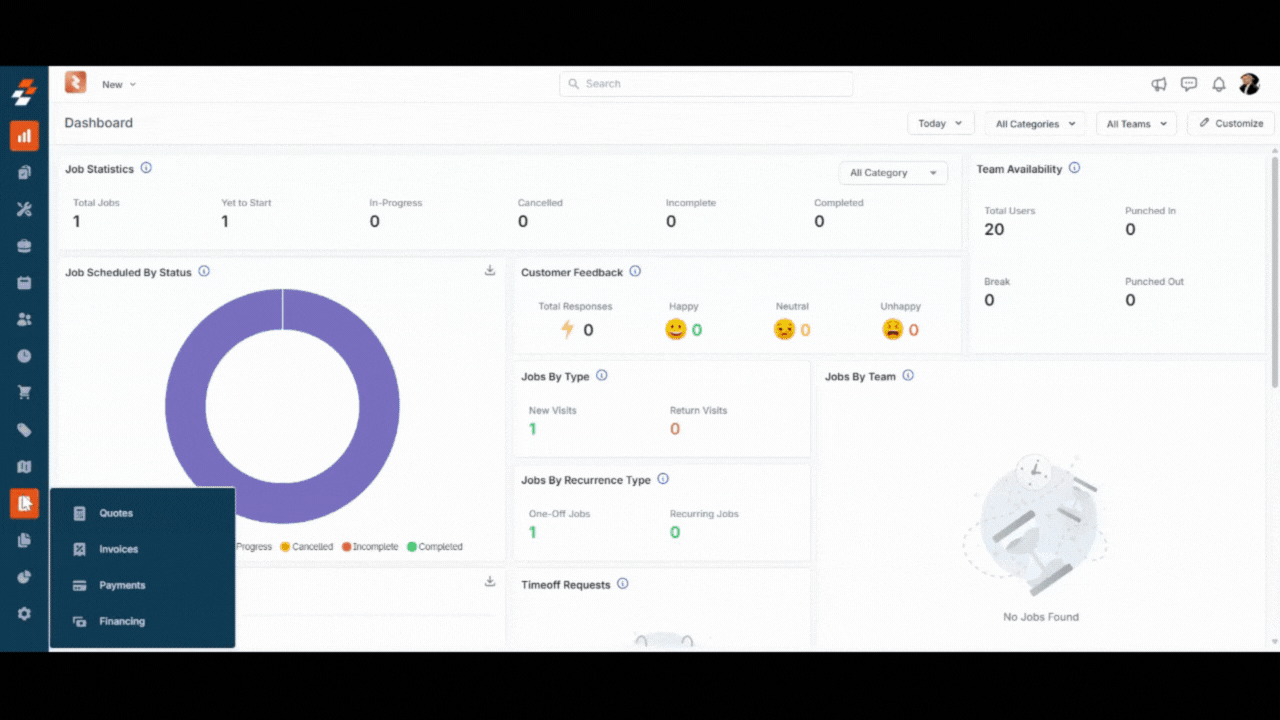The height and width of the screenshot is (720, 1280).
Task: Open the wrench and screwdriver sidebar icon
Action: coord(24,209)
